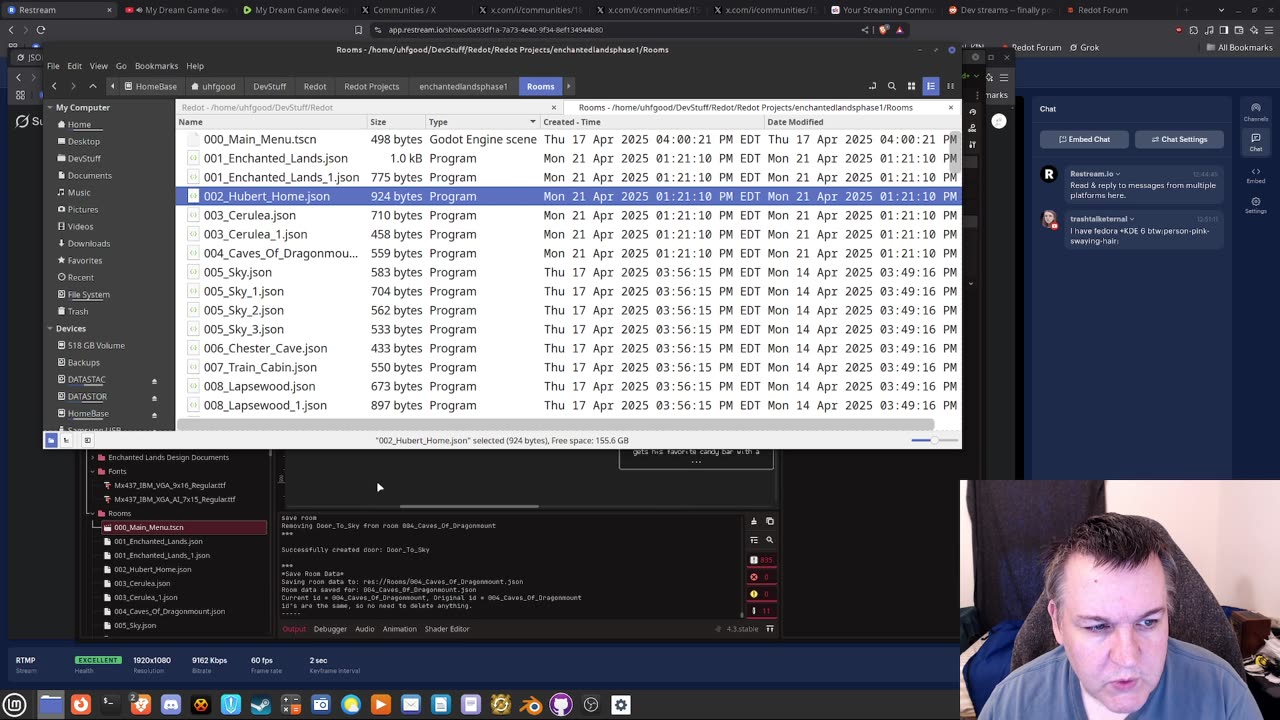
Task: Open Discord from the taskbar
Action: 171,705
